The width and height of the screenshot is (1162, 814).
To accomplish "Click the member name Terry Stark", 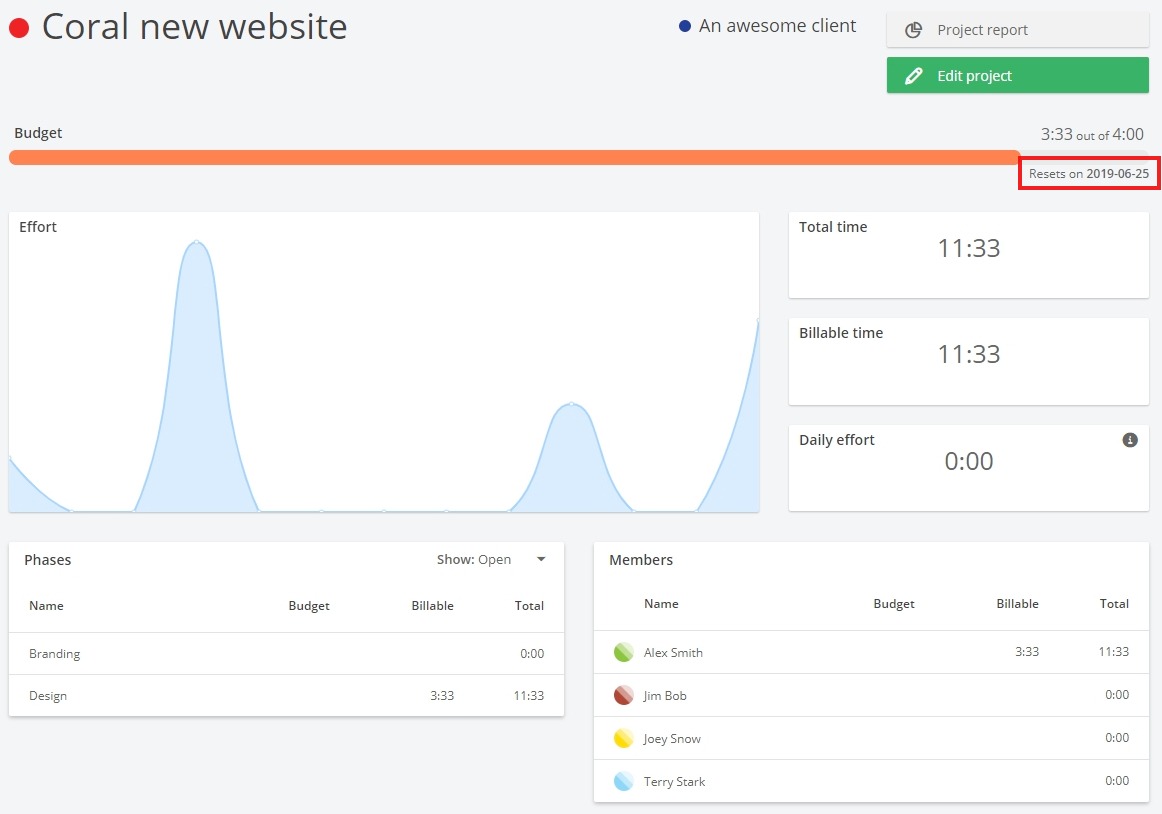I will [x=674, y=781].
